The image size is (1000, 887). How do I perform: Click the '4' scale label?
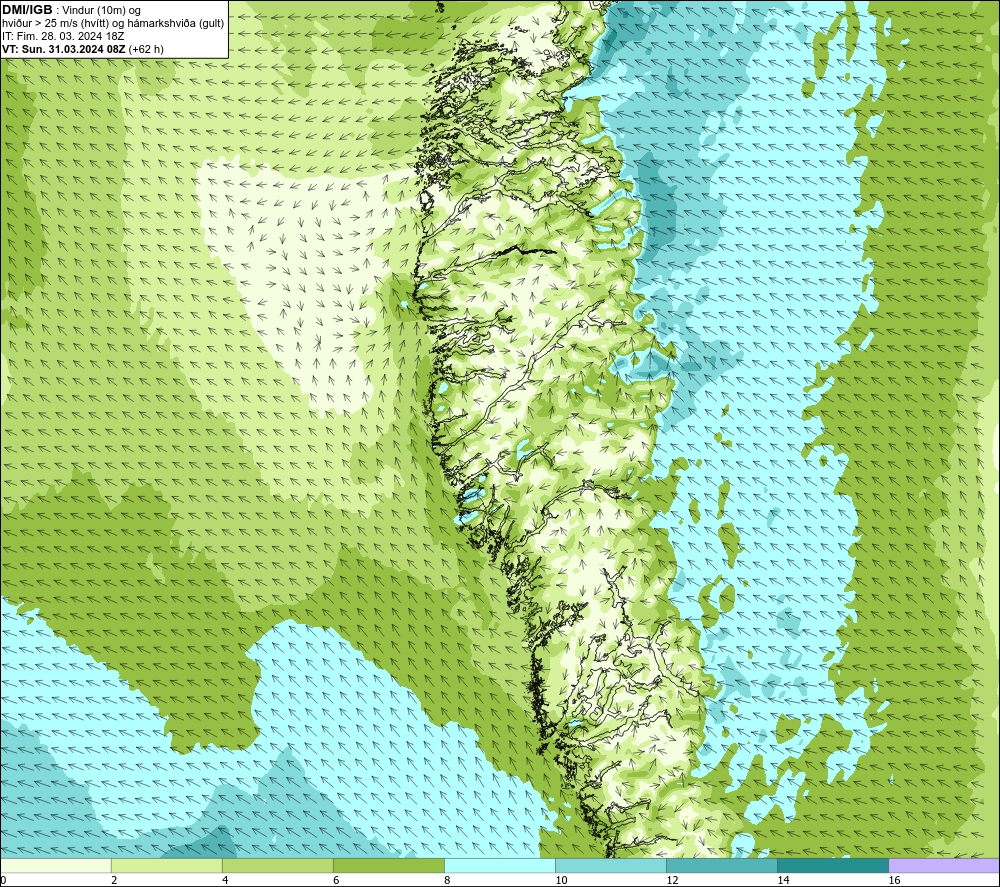(x=225, y=881)
